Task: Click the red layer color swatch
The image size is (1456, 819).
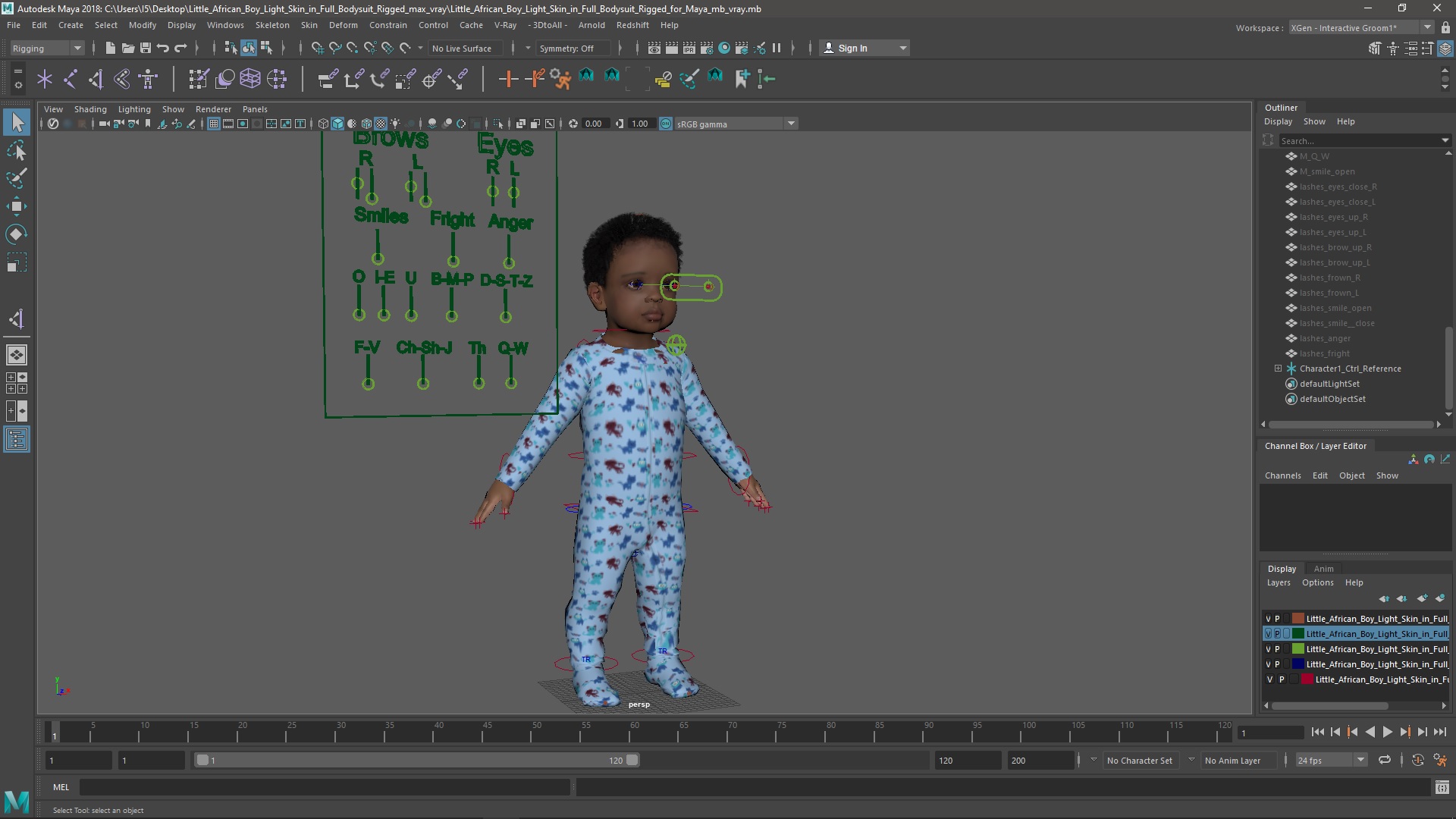Action: pyautogui.click(x=1307, y=679)
